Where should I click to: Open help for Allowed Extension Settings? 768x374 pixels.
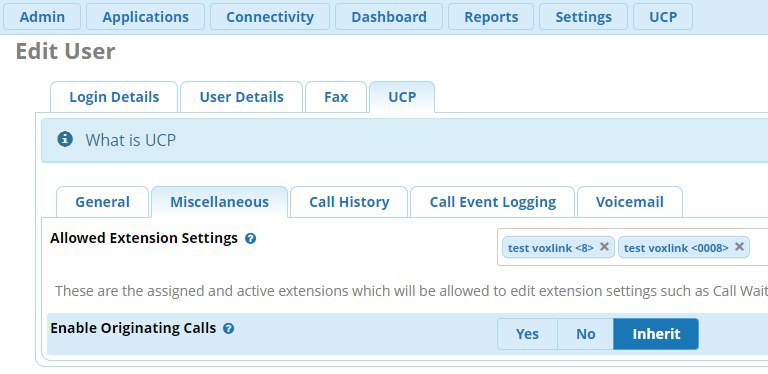[x=250, y=239]
